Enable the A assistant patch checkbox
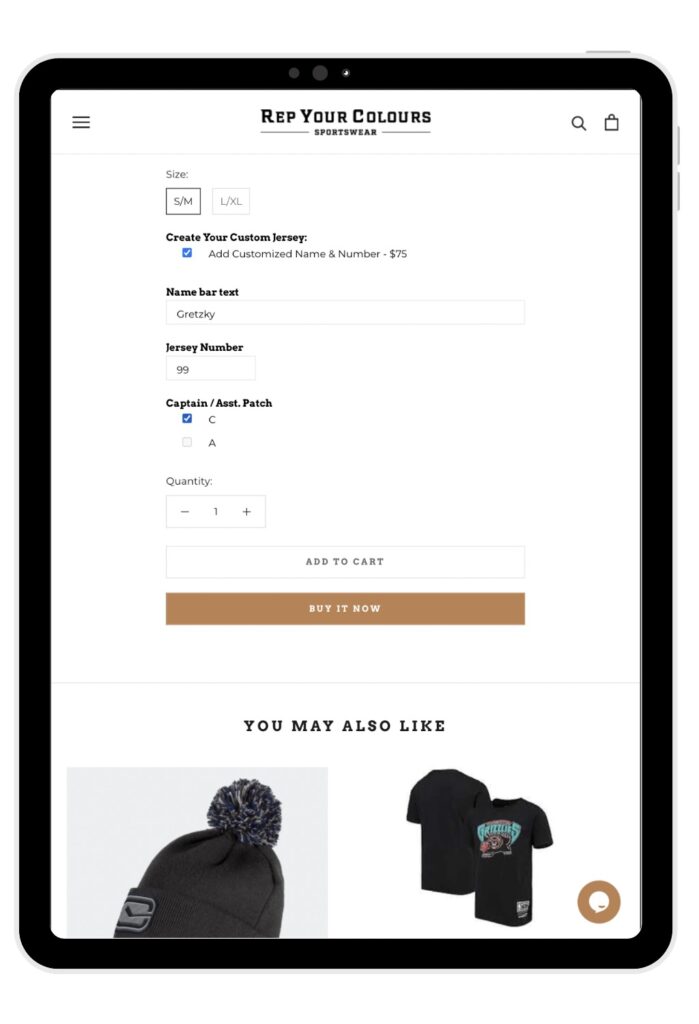 click(187, 442)
